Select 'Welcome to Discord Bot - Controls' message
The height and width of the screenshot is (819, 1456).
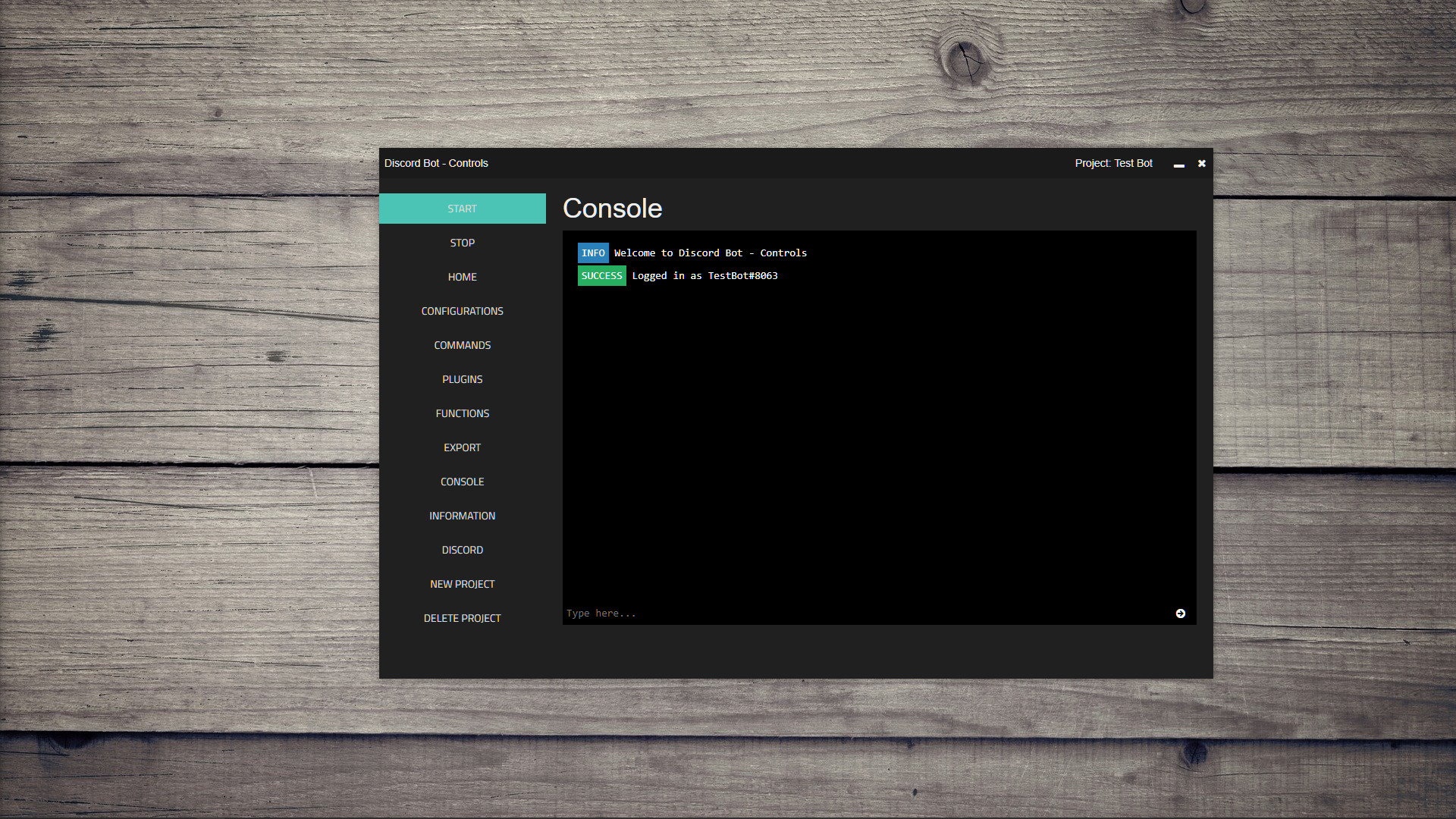coord(711,253)
